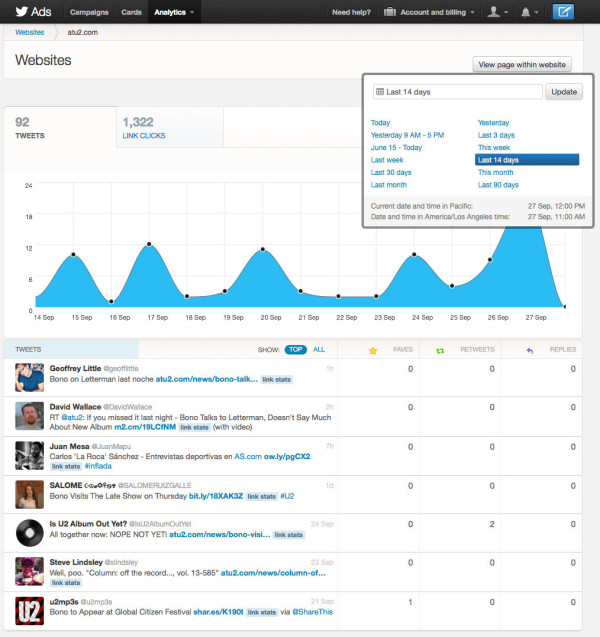Click @atu2 mention in David Wallace tweet
The width and height of the screenshot is (600, 637).
(x=72, y=417)
